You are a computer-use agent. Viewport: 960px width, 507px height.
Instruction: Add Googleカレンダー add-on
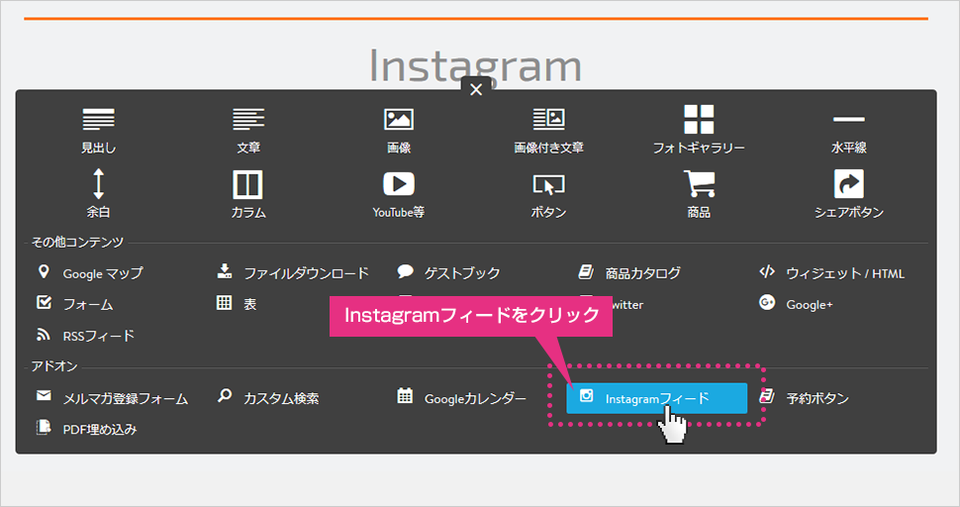[461, 398]
